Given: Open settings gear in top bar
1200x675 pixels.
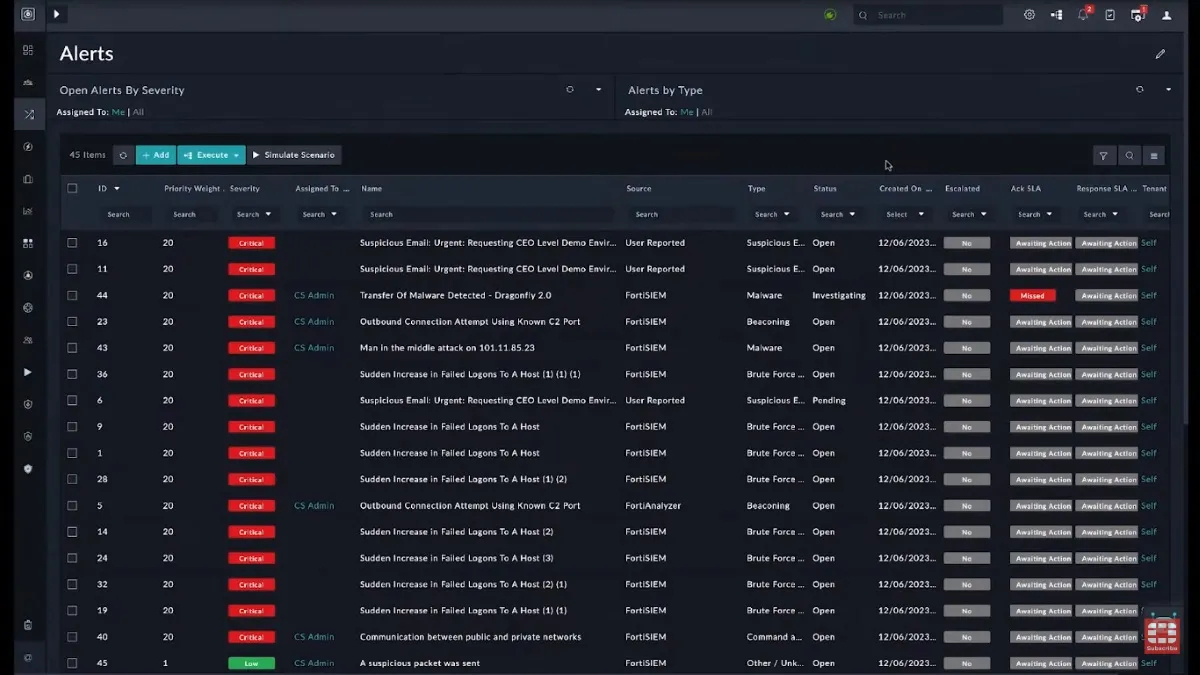Looking at the screenshot, I should (x=1029, y=15).
